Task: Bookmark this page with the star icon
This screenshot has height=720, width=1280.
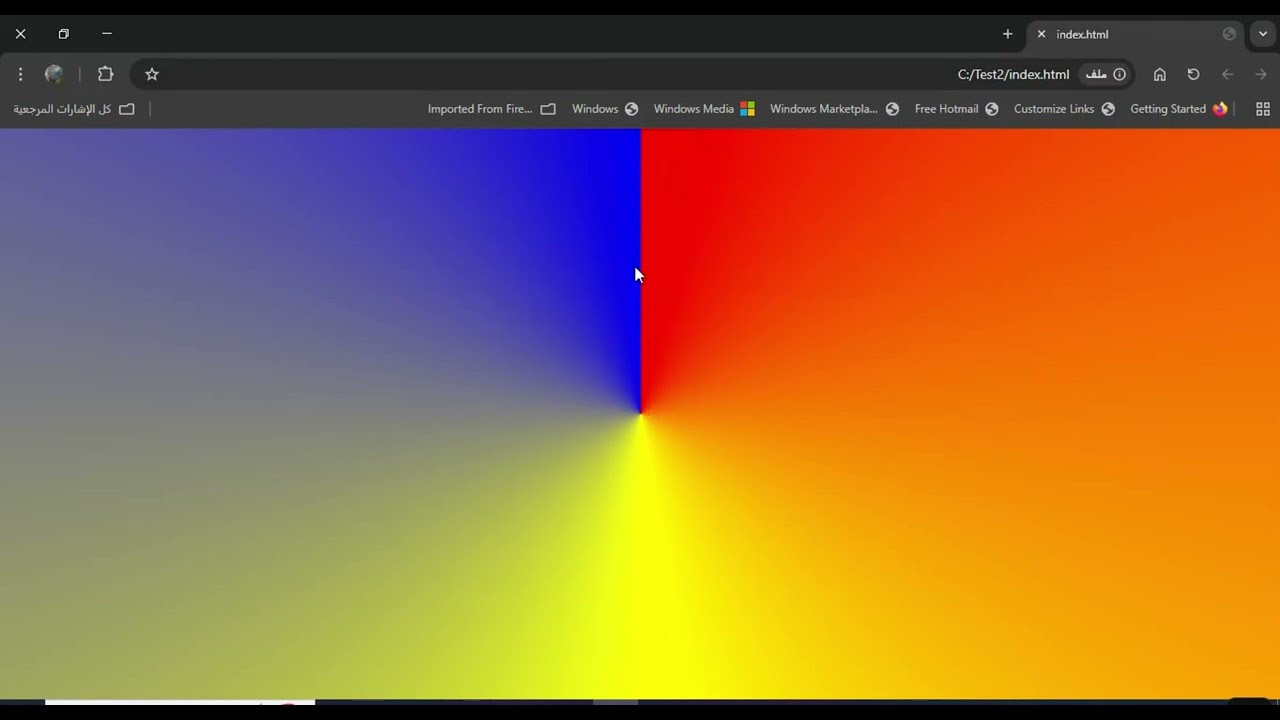Action: (152, 74)
